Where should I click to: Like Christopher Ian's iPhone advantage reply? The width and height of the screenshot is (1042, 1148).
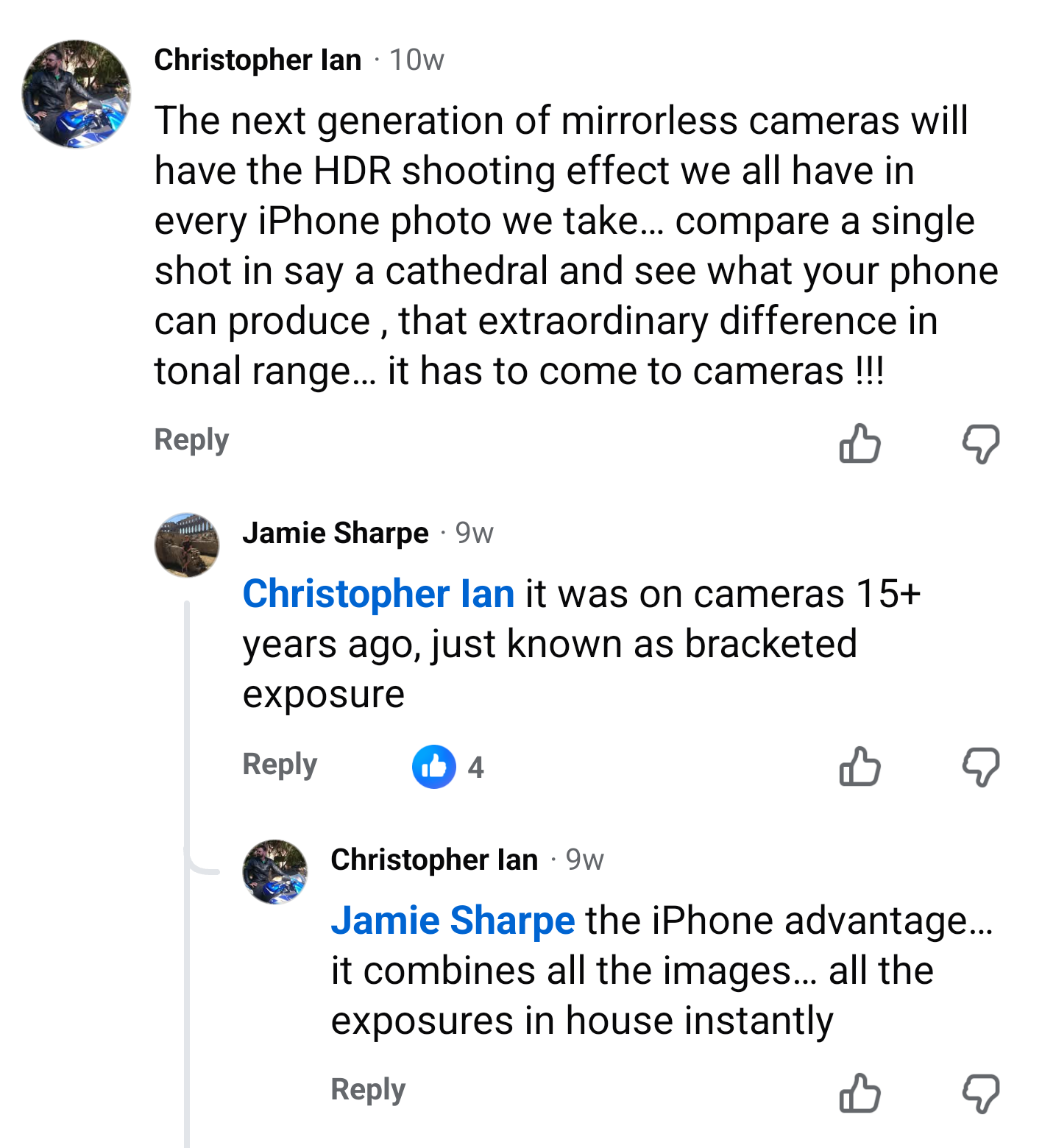(x=860, y=1093)
